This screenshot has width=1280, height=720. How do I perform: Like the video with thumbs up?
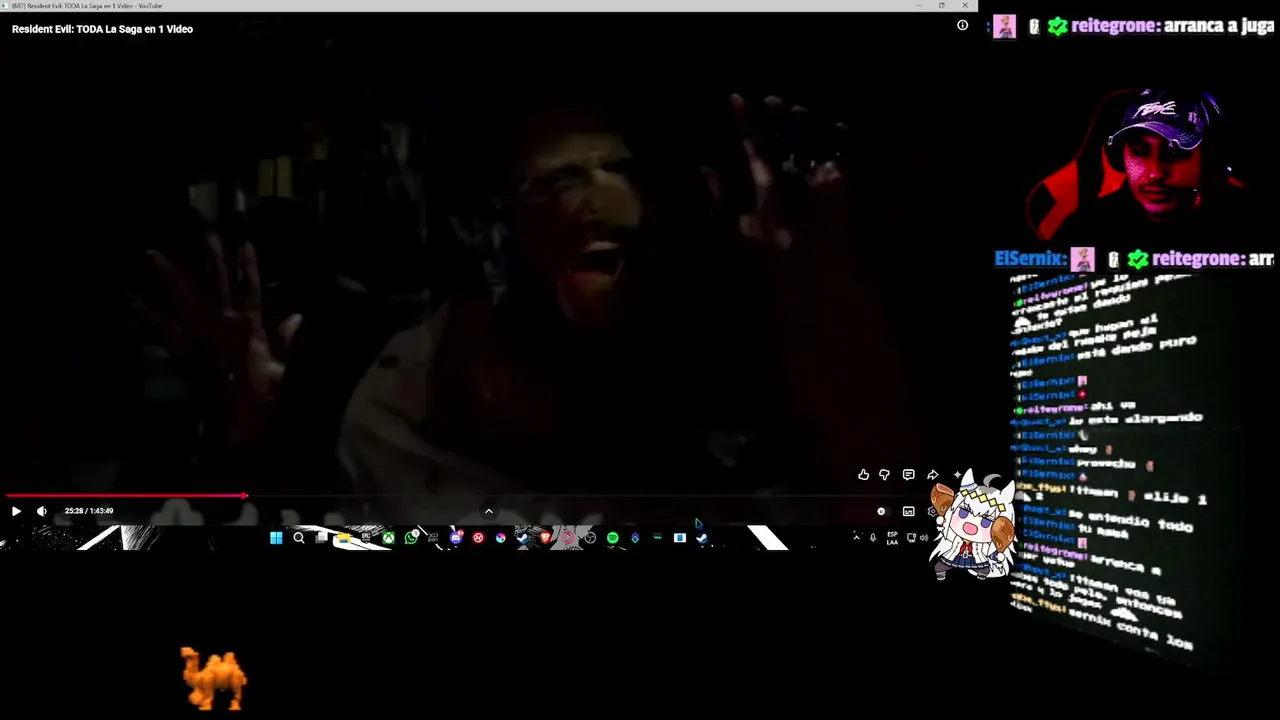(864, 475)
